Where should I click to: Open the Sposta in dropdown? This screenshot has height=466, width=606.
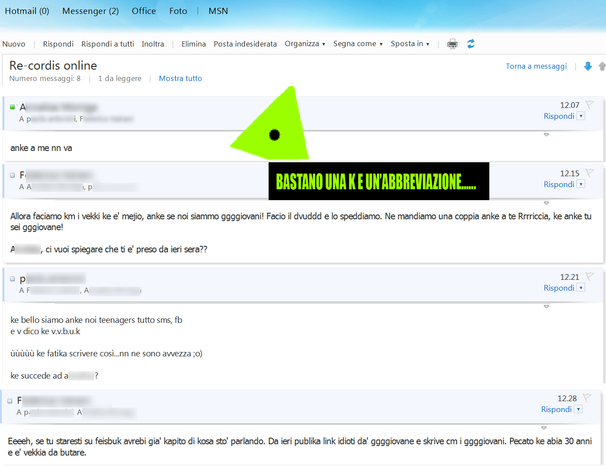pyautogui.click(x=410, y=44)
